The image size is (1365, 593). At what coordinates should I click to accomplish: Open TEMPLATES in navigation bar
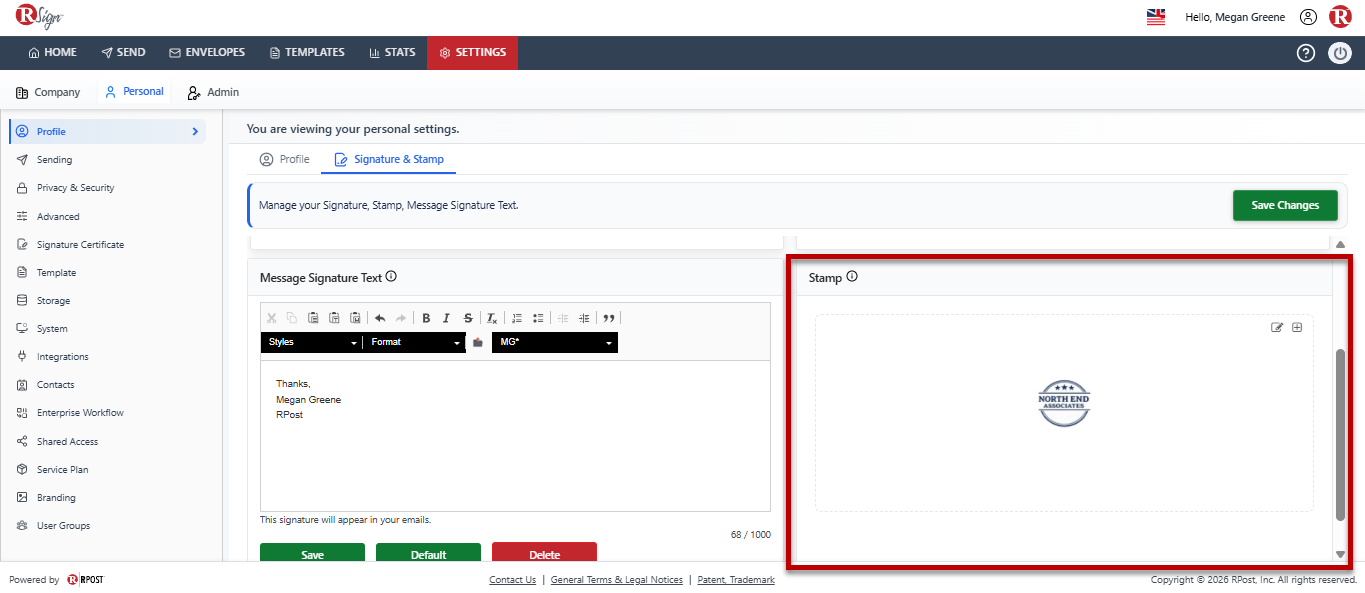307,53
